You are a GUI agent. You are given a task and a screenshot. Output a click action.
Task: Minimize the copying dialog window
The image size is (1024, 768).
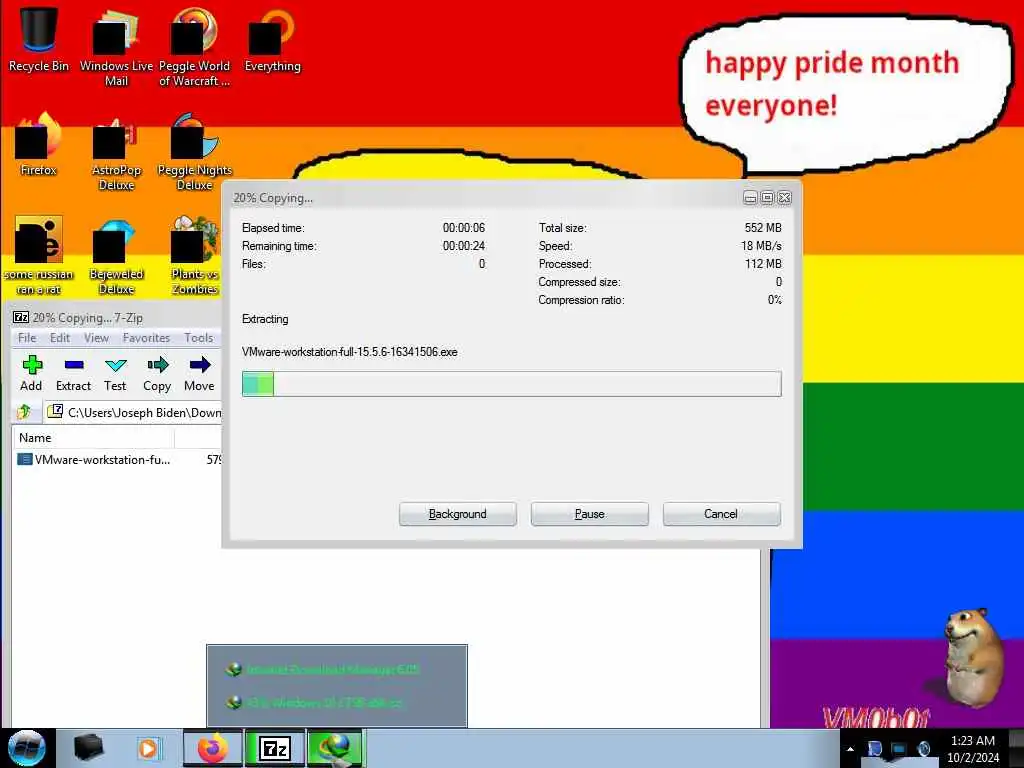tap(750, 198)
